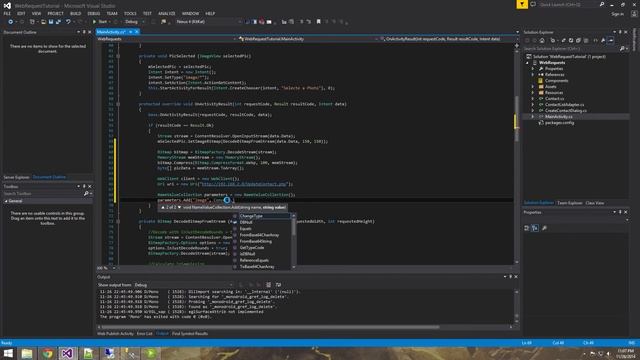Open Chrome from the Windows taskbar
The width and height of the screenshot is (640, 360).
click(47, 353)
